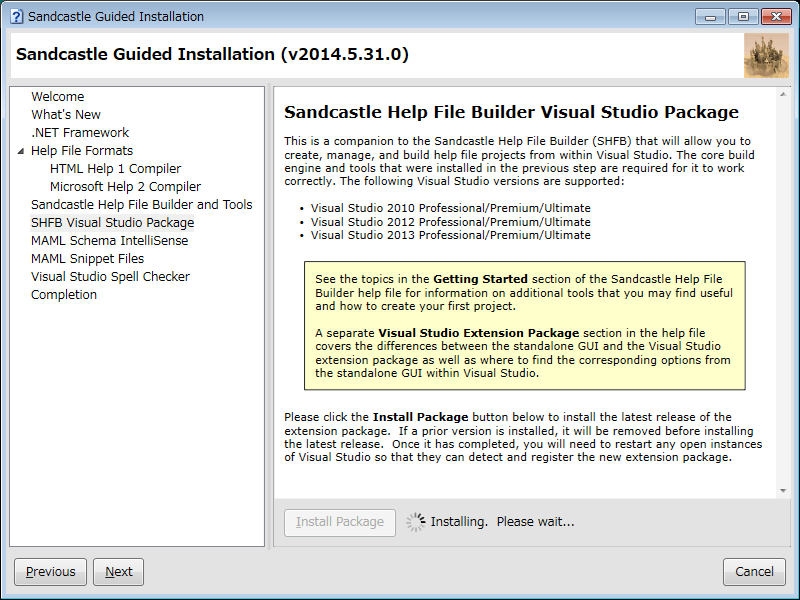Click the Visual Studio 2013 Professional/Premium/Ultimate bullet
This screenshot has height=600, width=800.
pos(451,235)
